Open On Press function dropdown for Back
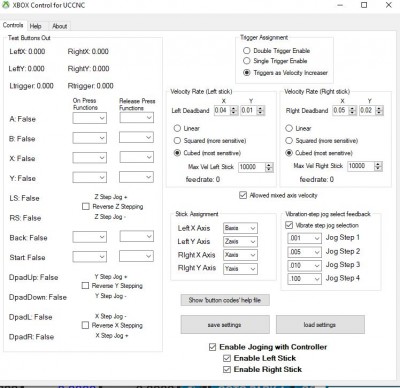400x388 pixels. coord(90,237)
